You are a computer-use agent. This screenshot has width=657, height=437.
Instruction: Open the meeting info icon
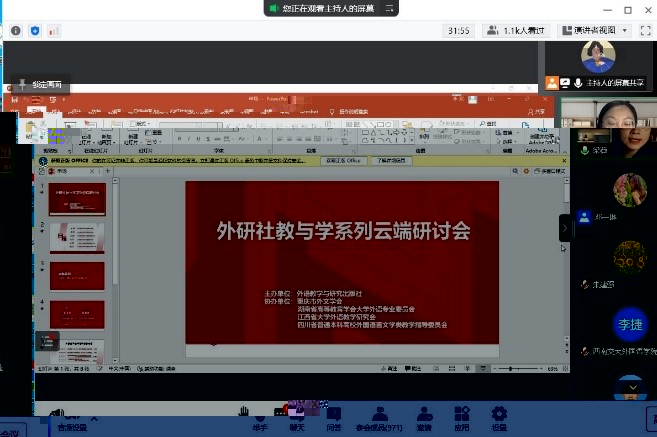[16, 31]
